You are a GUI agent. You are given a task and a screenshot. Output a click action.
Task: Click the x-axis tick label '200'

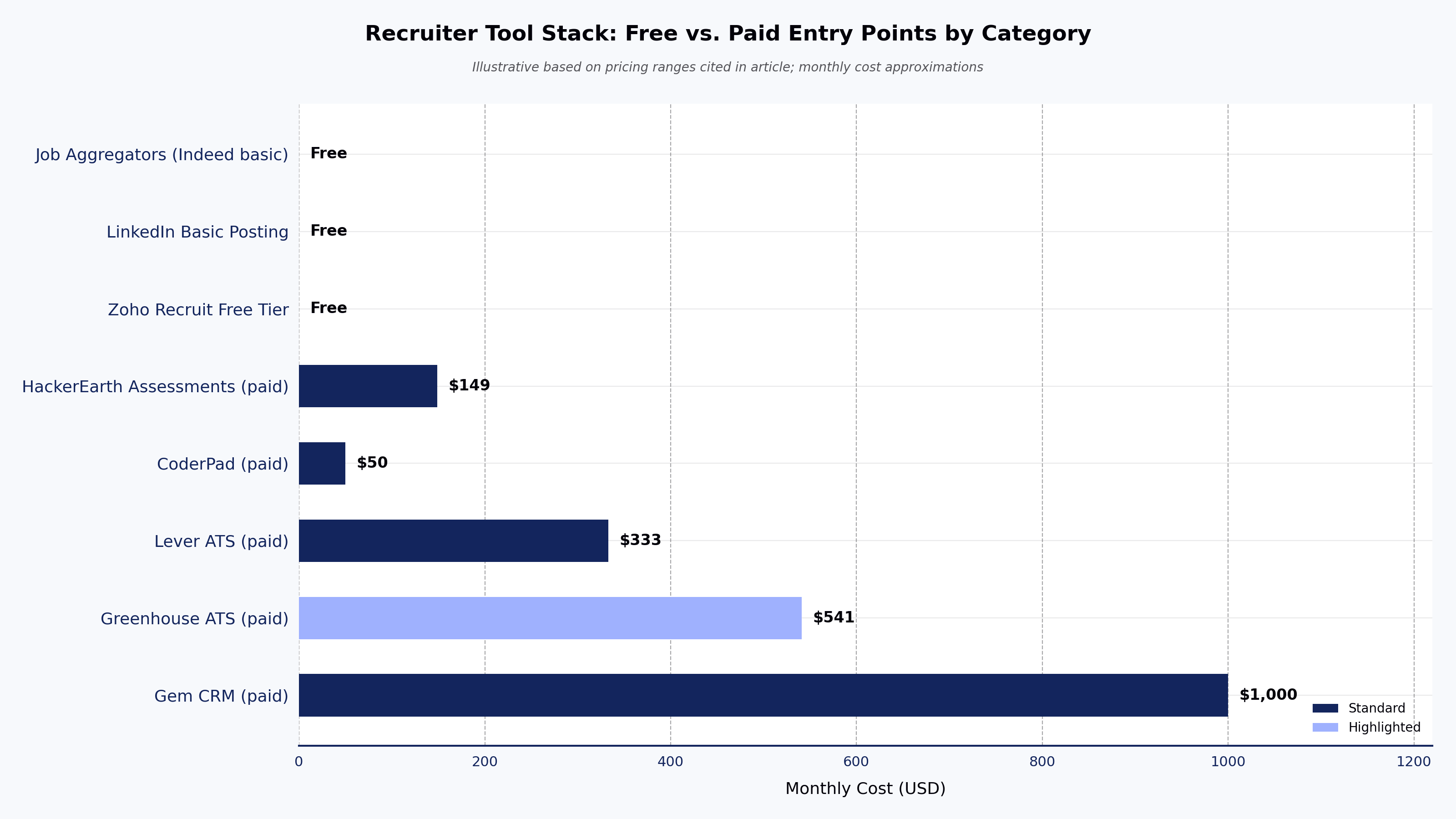(x=485, y=762)
